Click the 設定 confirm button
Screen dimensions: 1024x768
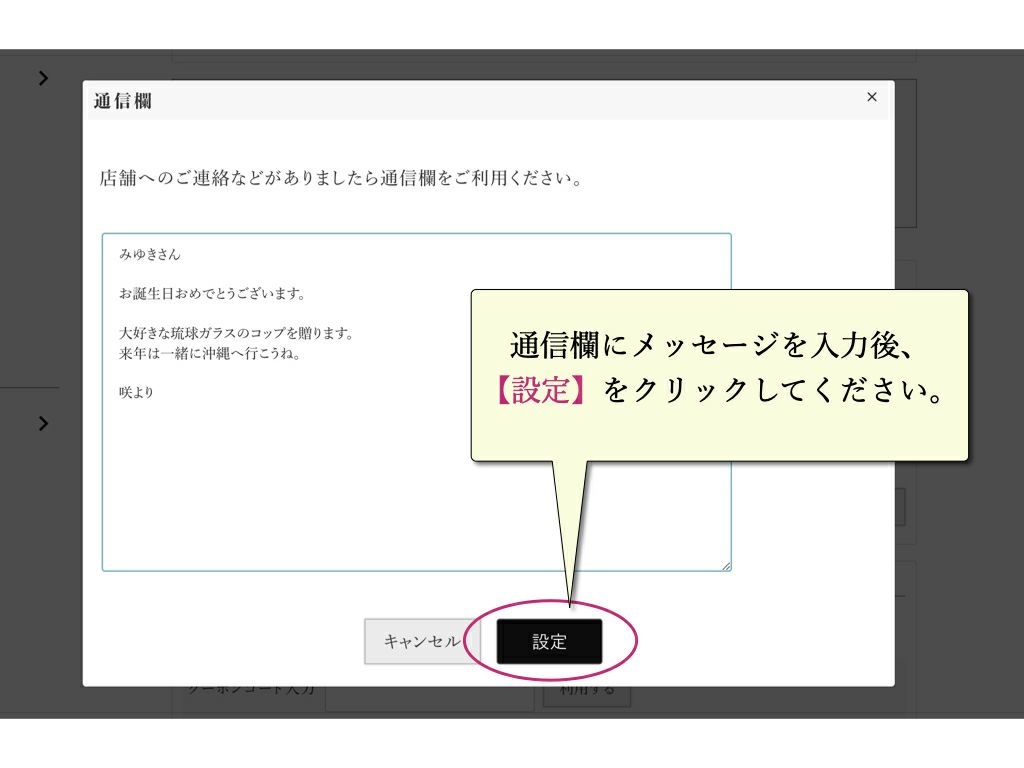(549, 641)
